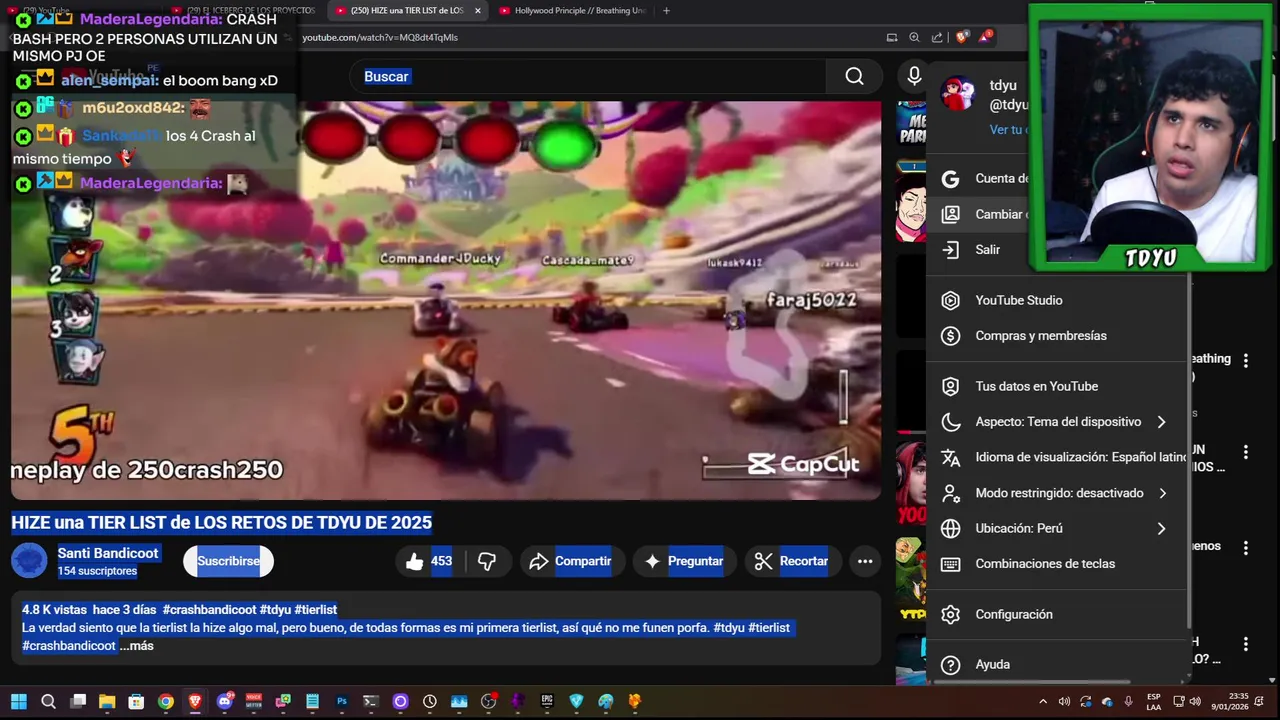Open Epic Games launcher taskbar icon
Image resolution: width=1280 pixels, height=720 pixels.
pyautogui.click(x=547, y=701)
